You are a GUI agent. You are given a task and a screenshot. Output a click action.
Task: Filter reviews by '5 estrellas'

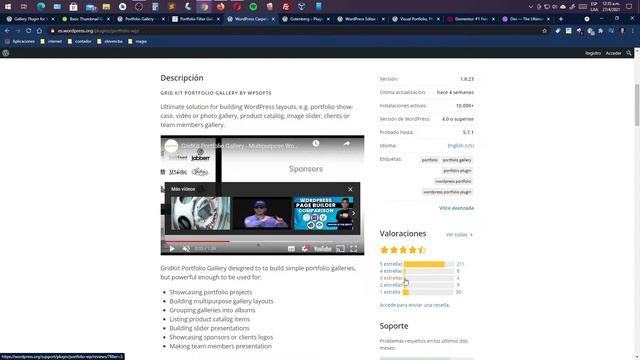tap(391, 264)
